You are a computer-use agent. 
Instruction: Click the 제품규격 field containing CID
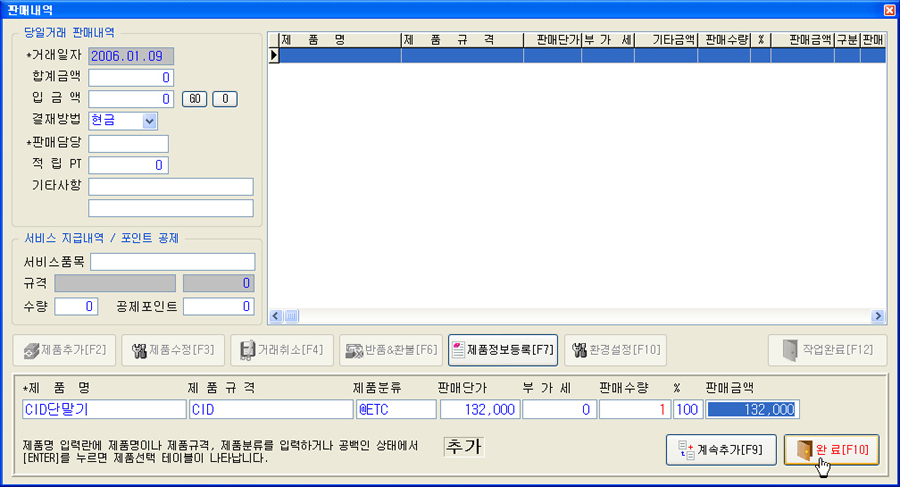click(x=271, y=409)
